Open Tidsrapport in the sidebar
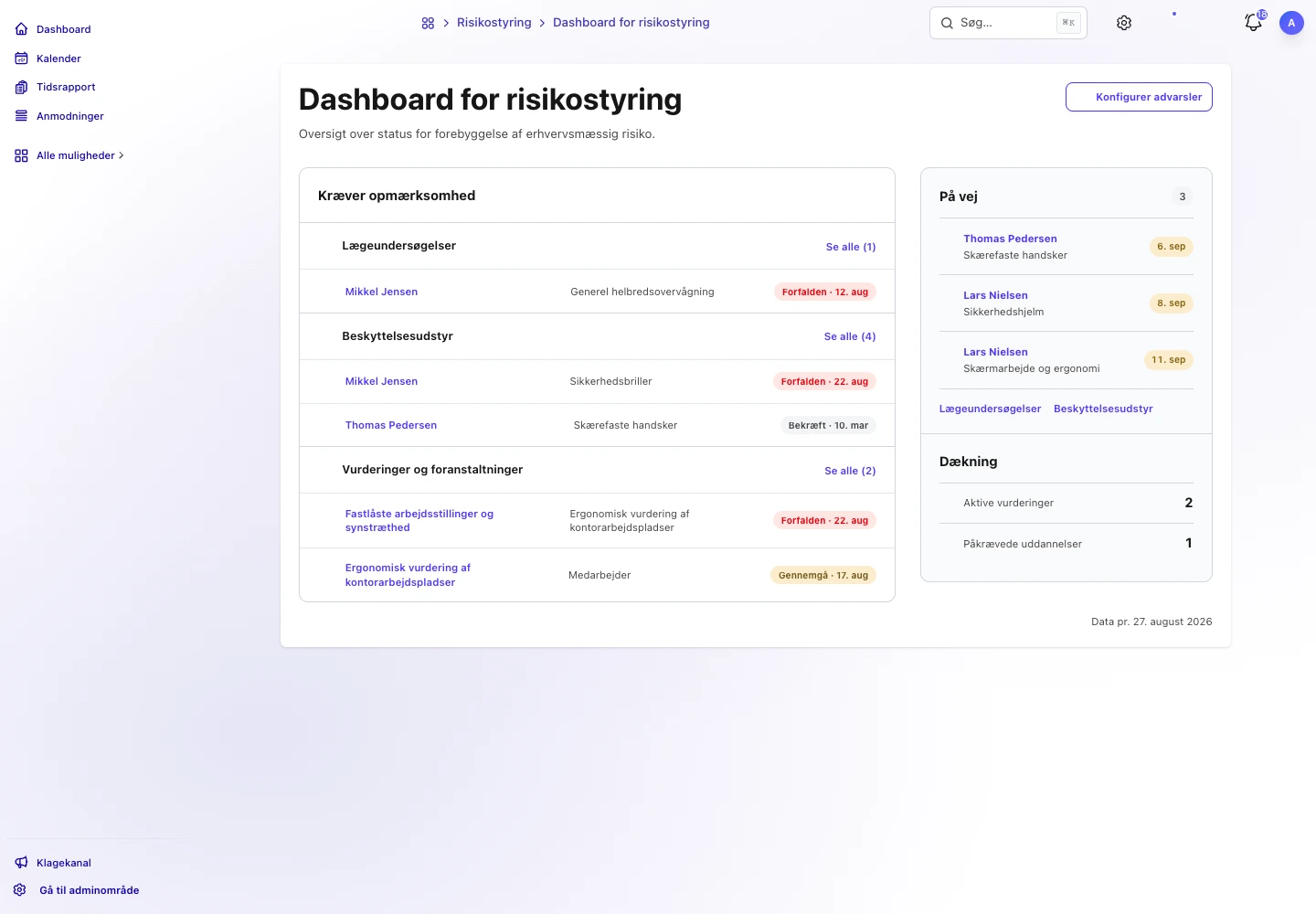Viewport: 1316px width, 914px height. tap(66, 87)
